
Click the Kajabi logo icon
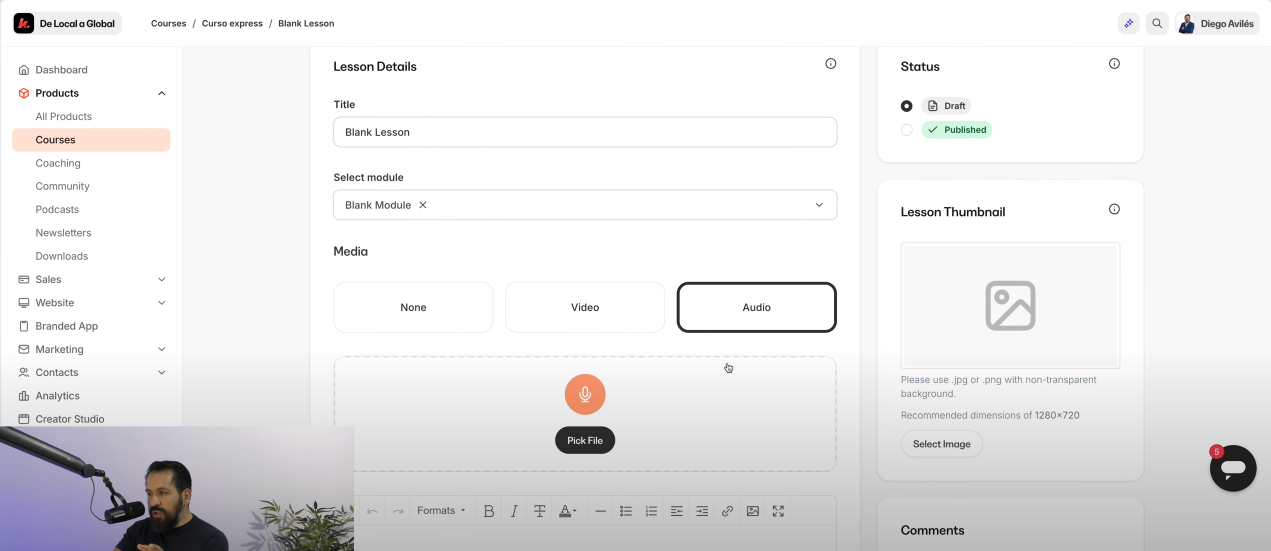tap(24, 23)
